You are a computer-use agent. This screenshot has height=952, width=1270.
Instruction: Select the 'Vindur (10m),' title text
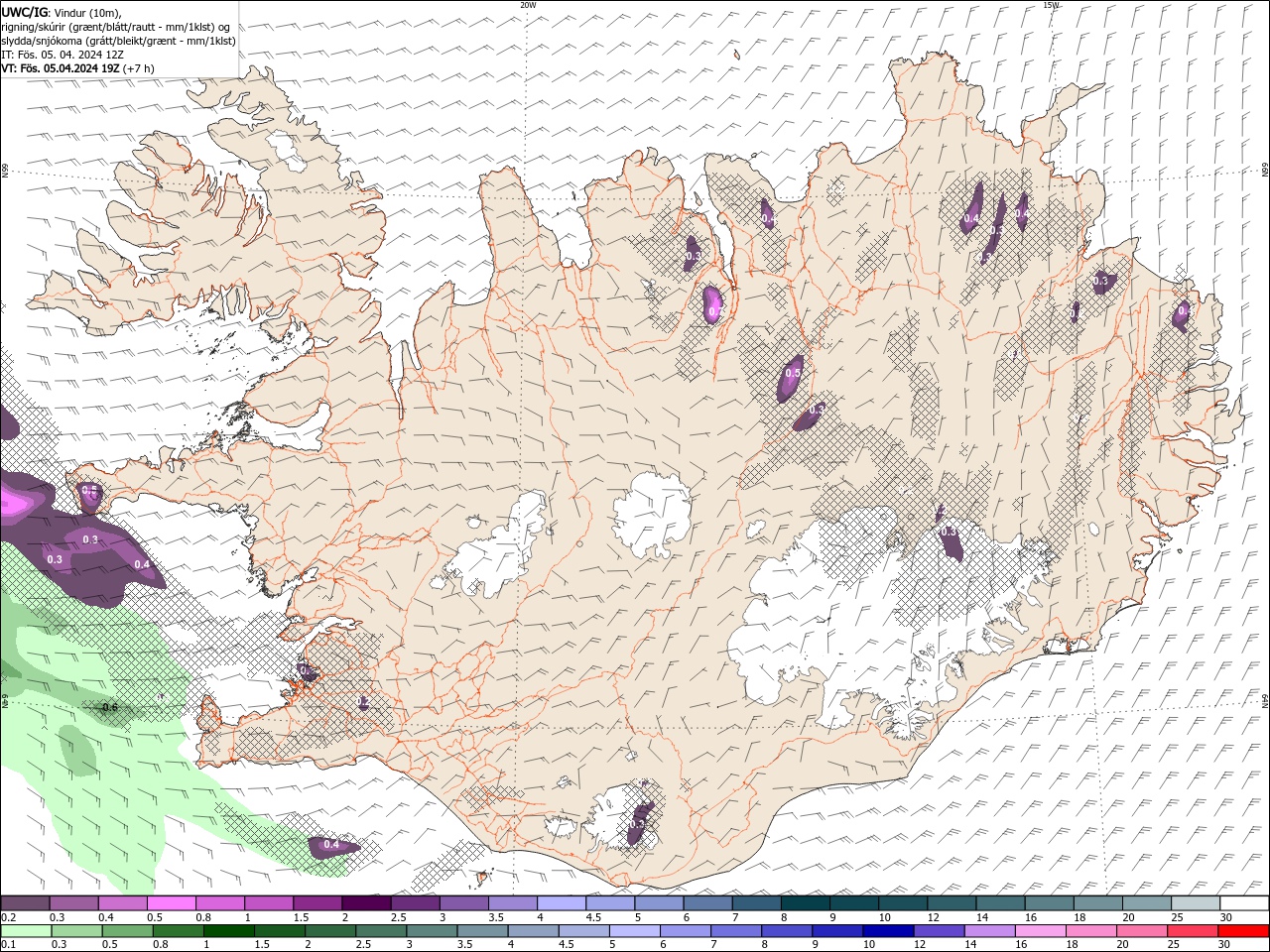click(x=89, y=12)
